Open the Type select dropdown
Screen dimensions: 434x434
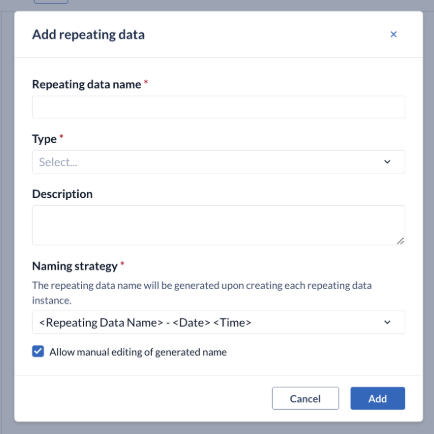pyautogui.click(x=218, y=162)
